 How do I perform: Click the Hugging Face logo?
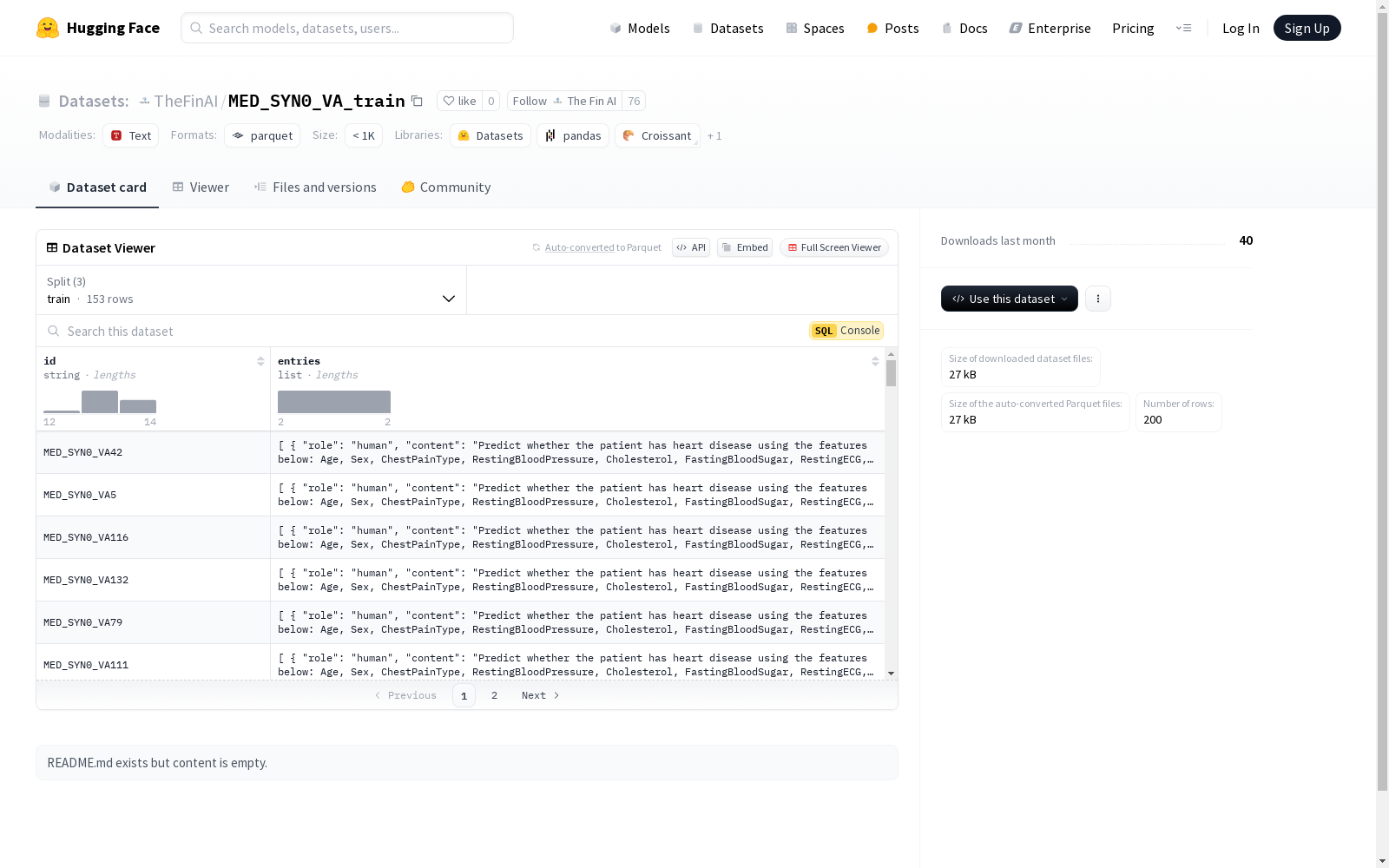point(98,28)
